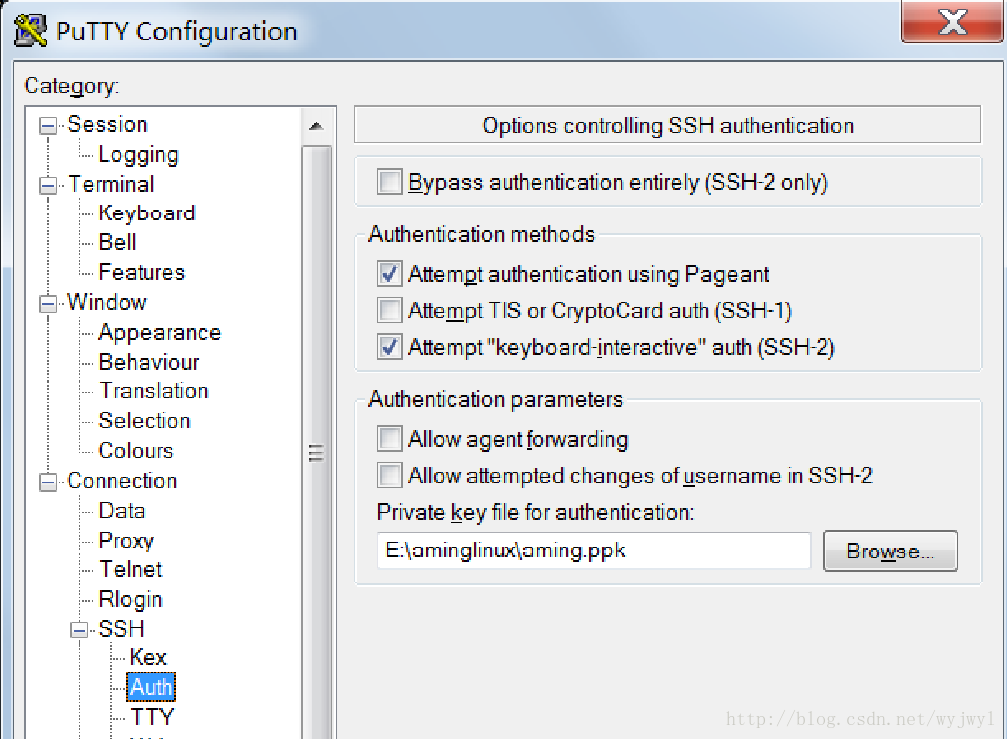The image size is (1007, 739).
Task: Close the PuTTY Configuration window
Action: [952, 22]
